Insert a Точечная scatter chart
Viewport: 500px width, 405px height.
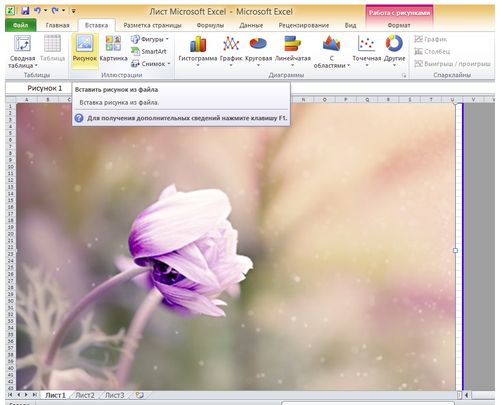(366, 51)
